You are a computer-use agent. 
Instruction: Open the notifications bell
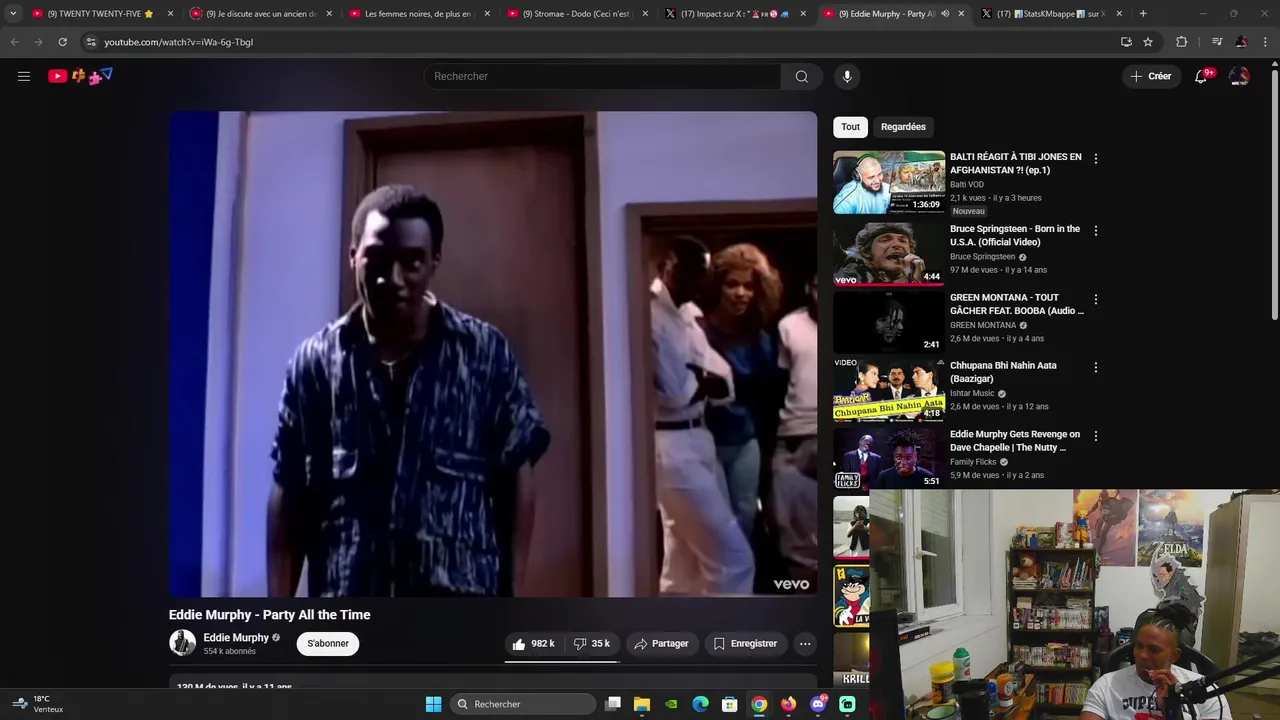tap(1202, 76)
